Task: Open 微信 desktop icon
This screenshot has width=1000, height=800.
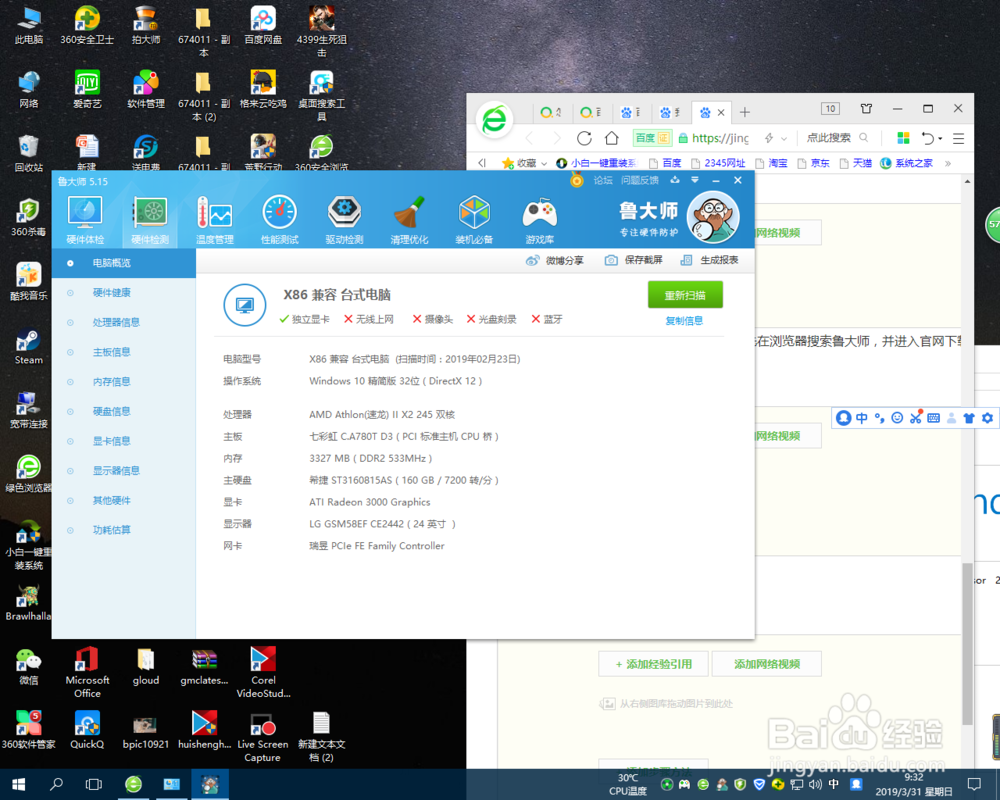Action: (x=28, y=667)
